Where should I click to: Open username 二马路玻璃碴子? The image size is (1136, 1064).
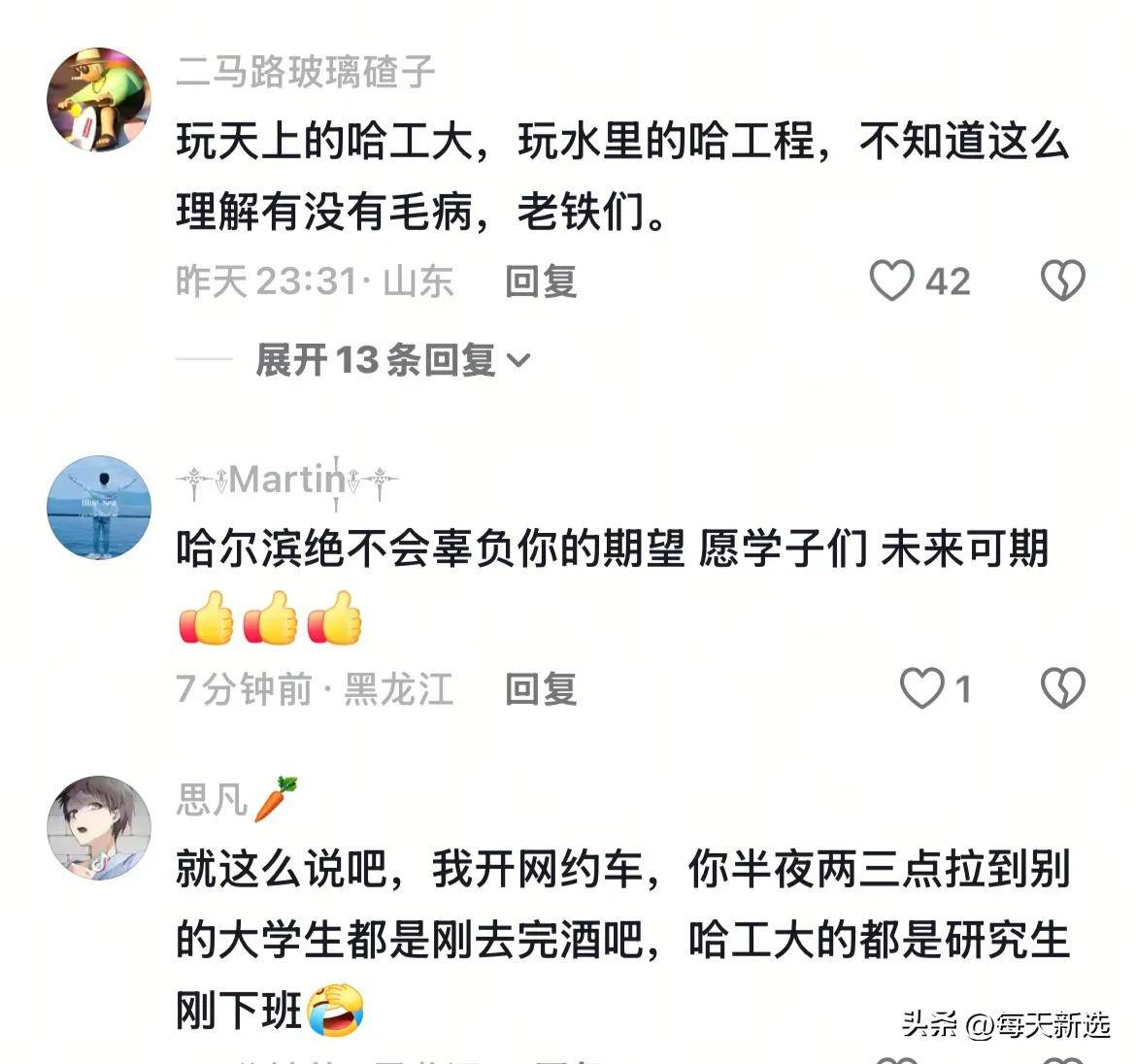click(305, 72)
